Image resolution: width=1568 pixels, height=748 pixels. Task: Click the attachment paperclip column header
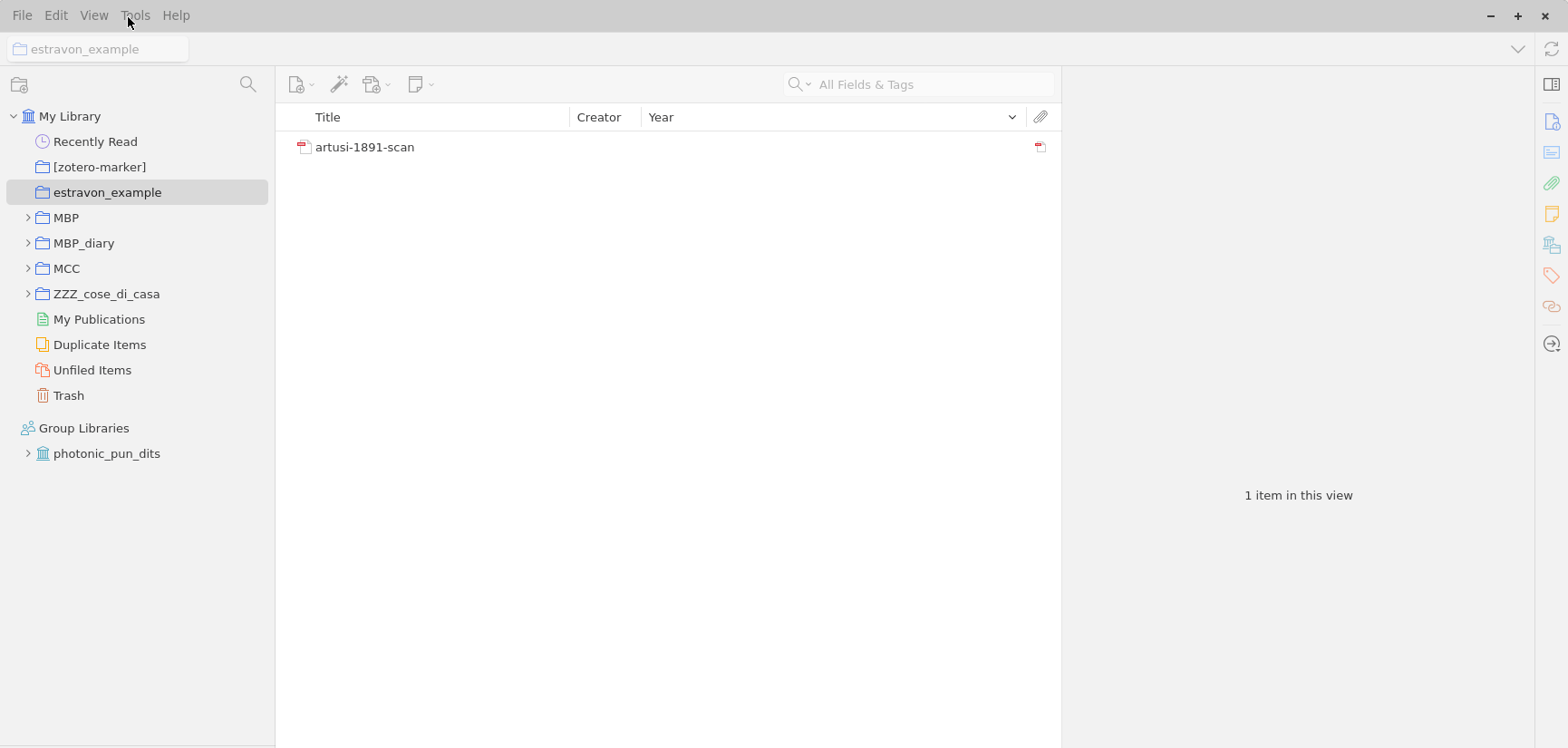pyautogui.click(x=1040, y=117)
